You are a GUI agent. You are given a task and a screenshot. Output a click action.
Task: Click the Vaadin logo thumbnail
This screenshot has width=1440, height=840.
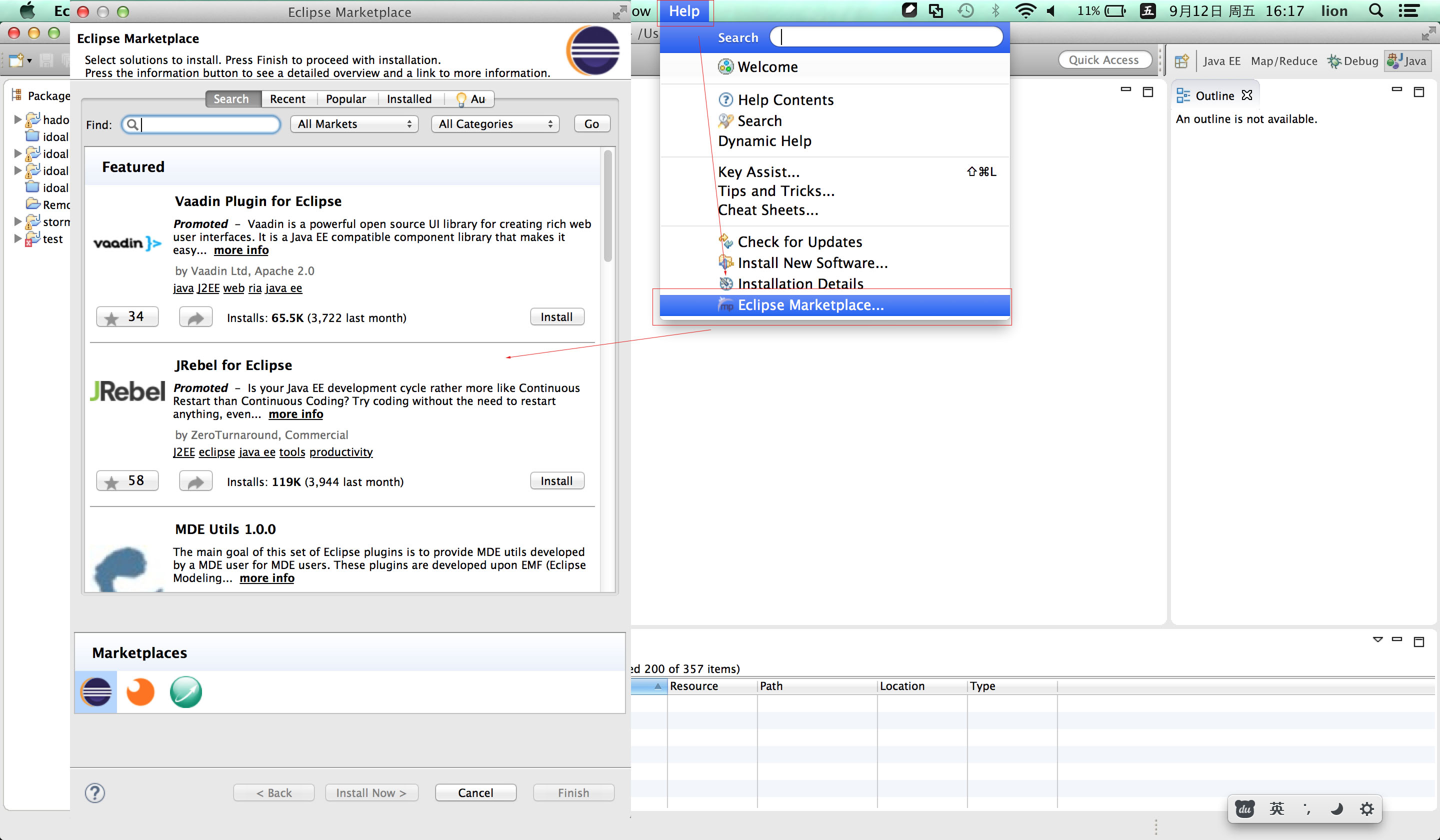coord(127,243)
